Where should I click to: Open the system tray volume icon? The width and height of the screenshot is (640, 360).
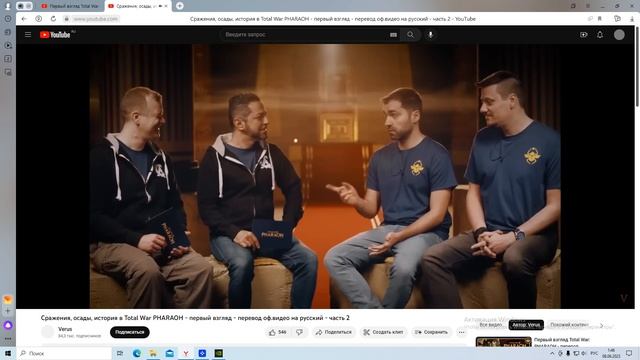point(583,353)
